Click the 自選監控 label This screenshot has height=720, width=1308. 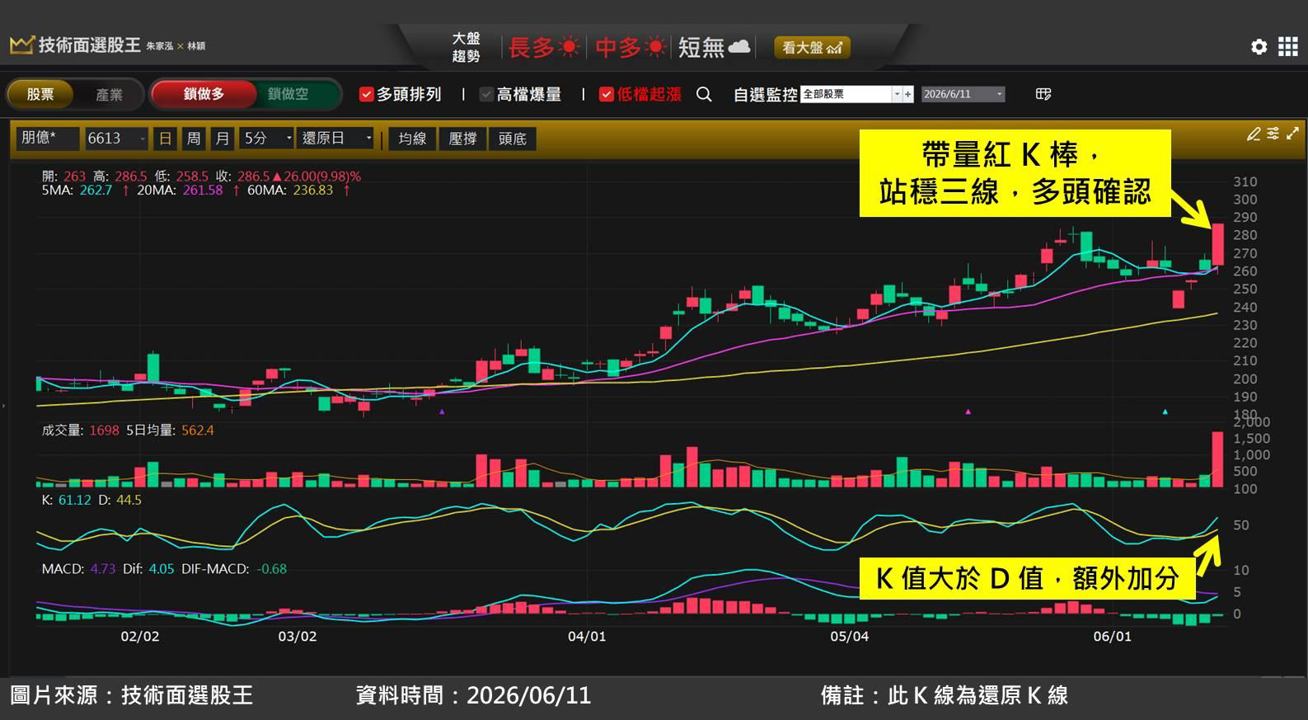(x=765, y=94)
